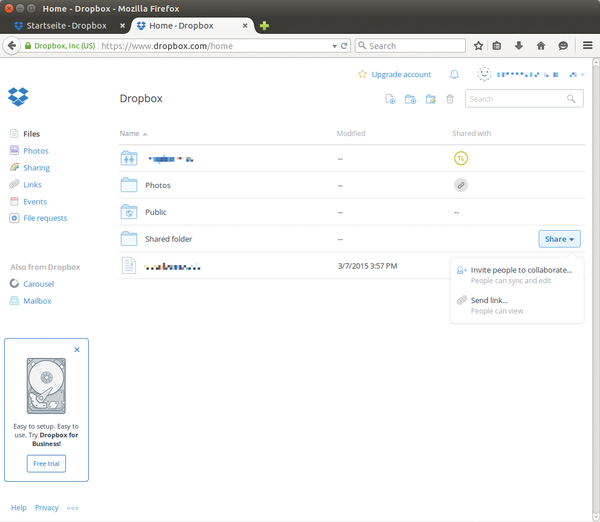Sort by Name column header

pos(133,134)
